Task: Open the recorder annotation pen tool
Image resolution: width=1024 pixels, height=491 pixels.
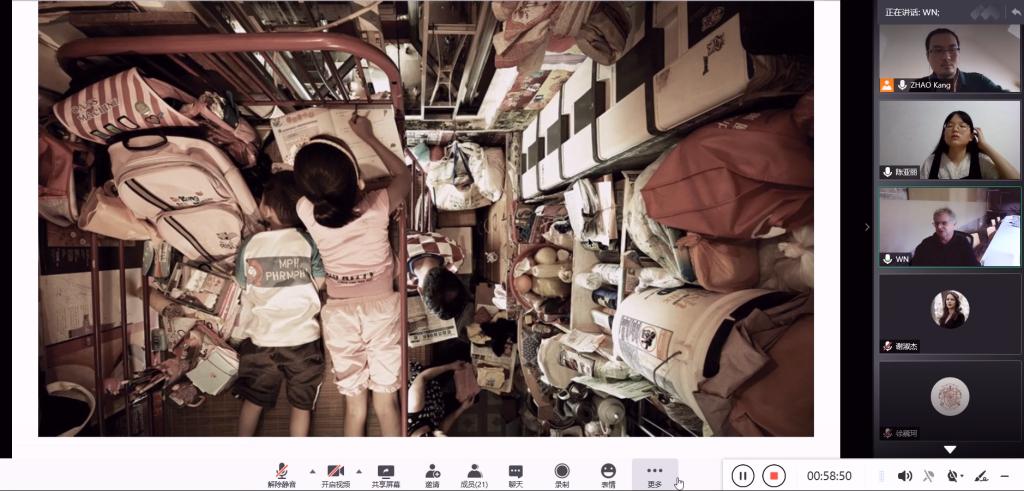Action: (980, 476)
